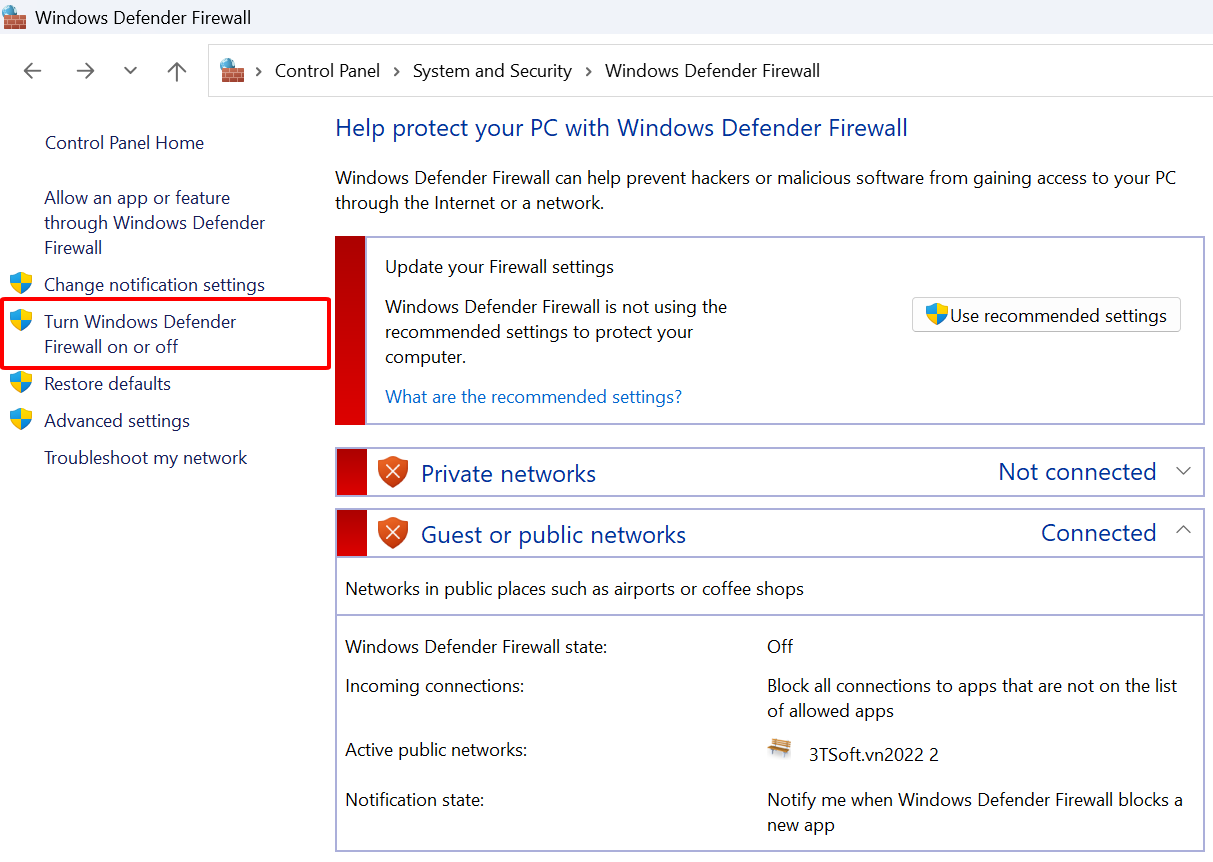The width and height of the screenshot is (1213, 862).
Task: Click shield icon beside Change notification settings
Action: point(21,284)
